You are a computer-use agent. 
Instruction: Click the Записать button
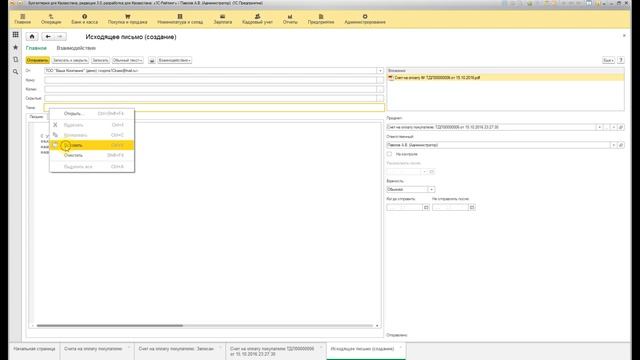pyautogui.click(x=100, y=60)
